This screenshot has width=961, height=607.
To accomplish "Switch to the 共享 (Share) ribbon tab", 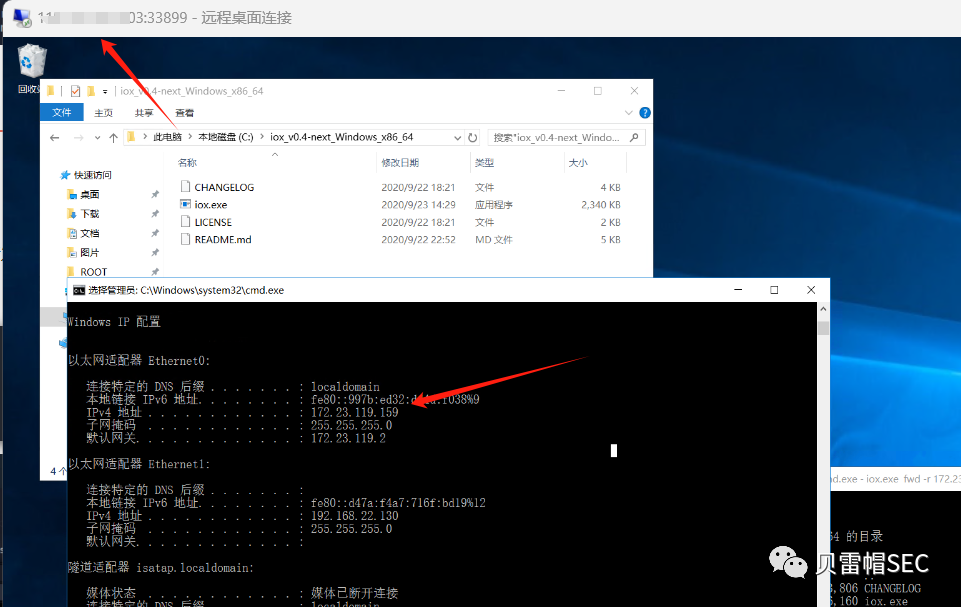I will click(x=144, y=113).
